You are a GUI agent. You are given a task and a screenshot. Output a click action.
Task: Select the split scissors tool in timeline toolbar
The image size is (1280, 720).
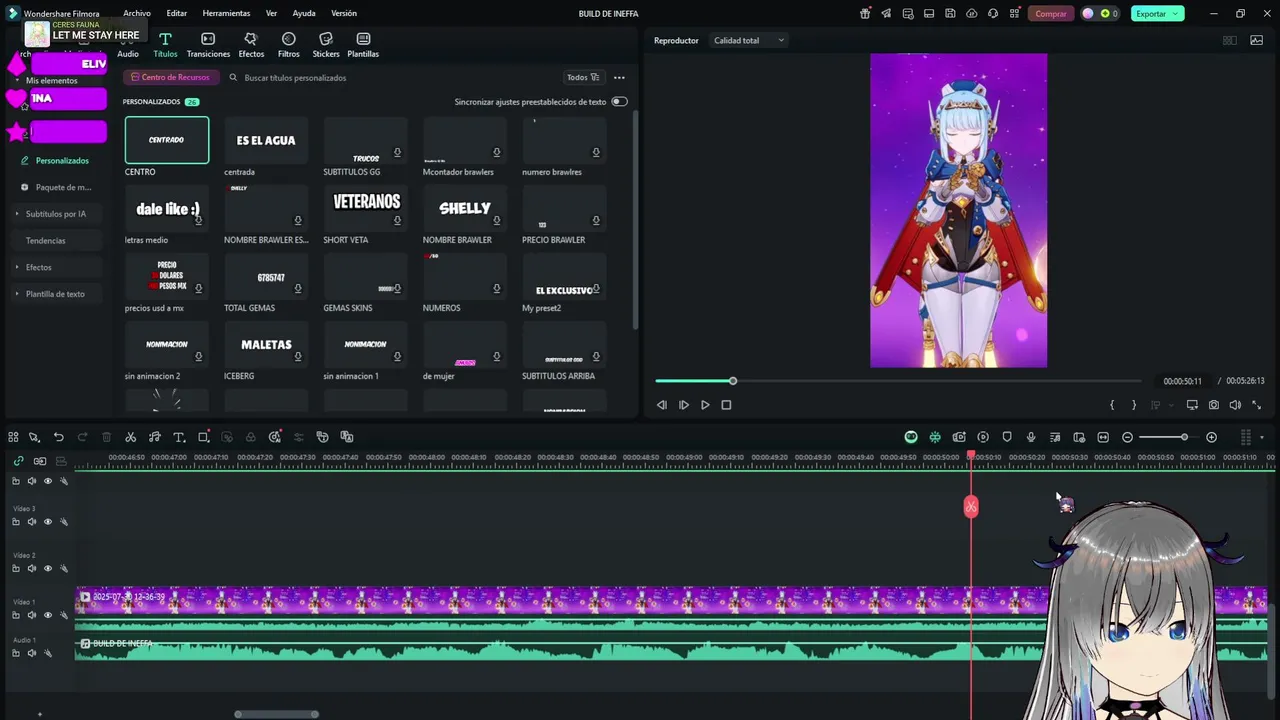tap(130, 437)
